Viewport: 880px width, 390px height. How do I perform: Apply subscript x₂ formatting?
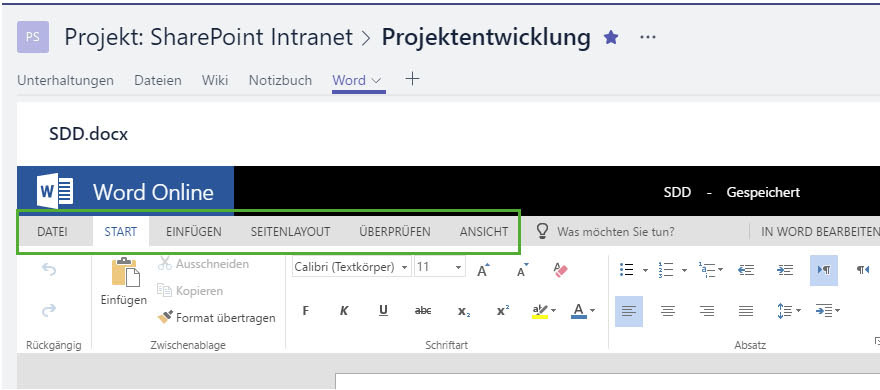point(463,311)
